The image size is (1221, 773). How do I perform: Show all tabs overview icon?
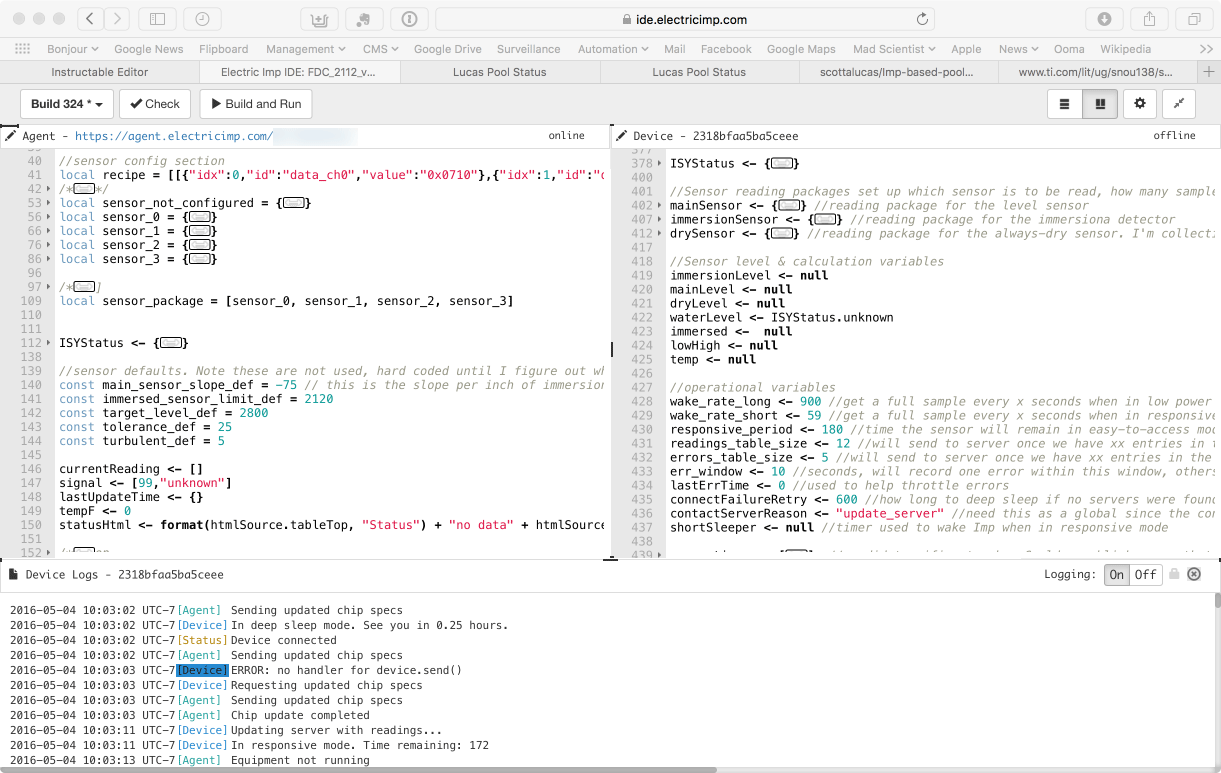click(x=1194, y=19)
